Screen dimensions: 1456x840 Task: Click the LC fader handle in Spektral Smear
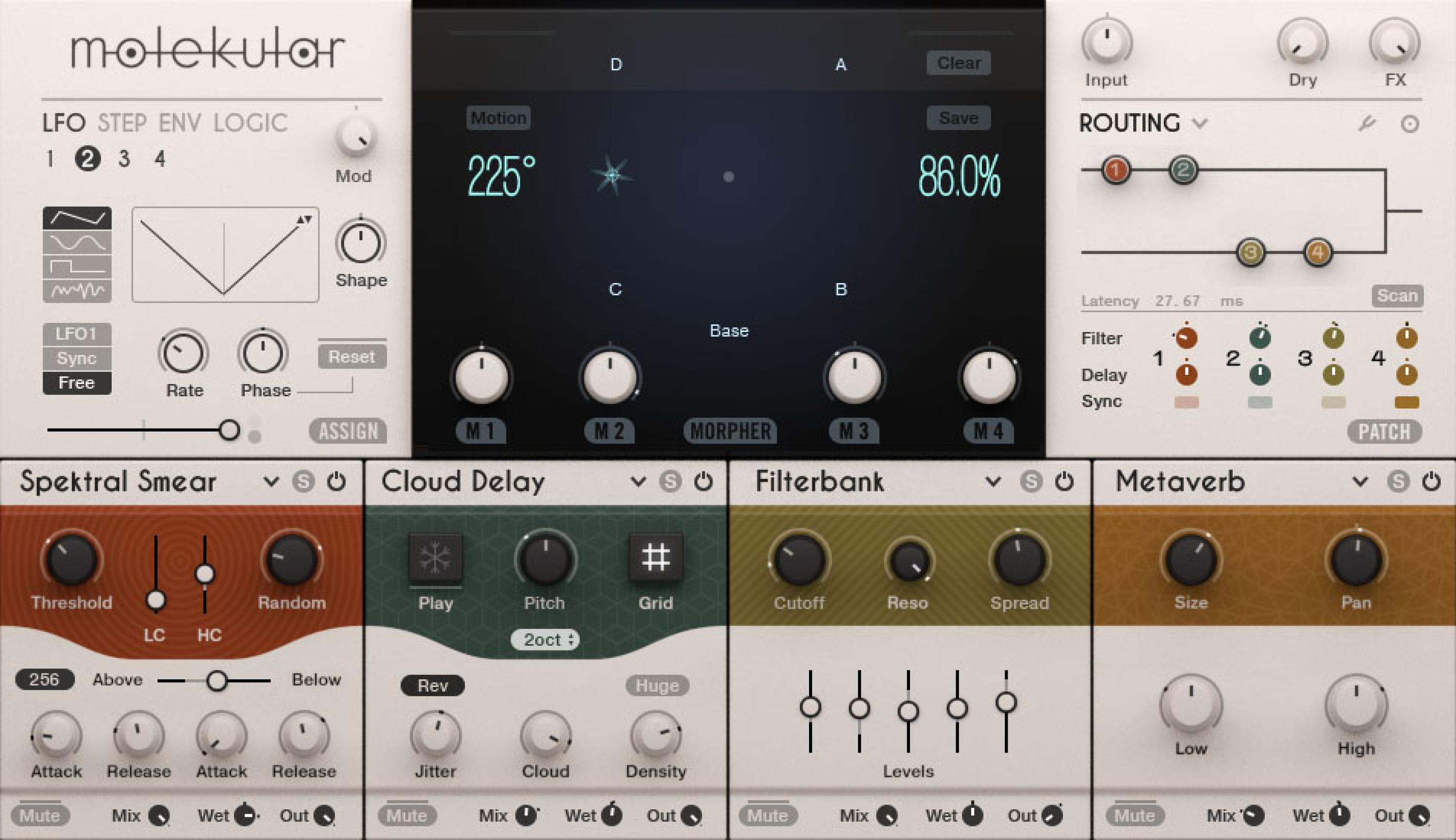point(155,600)
